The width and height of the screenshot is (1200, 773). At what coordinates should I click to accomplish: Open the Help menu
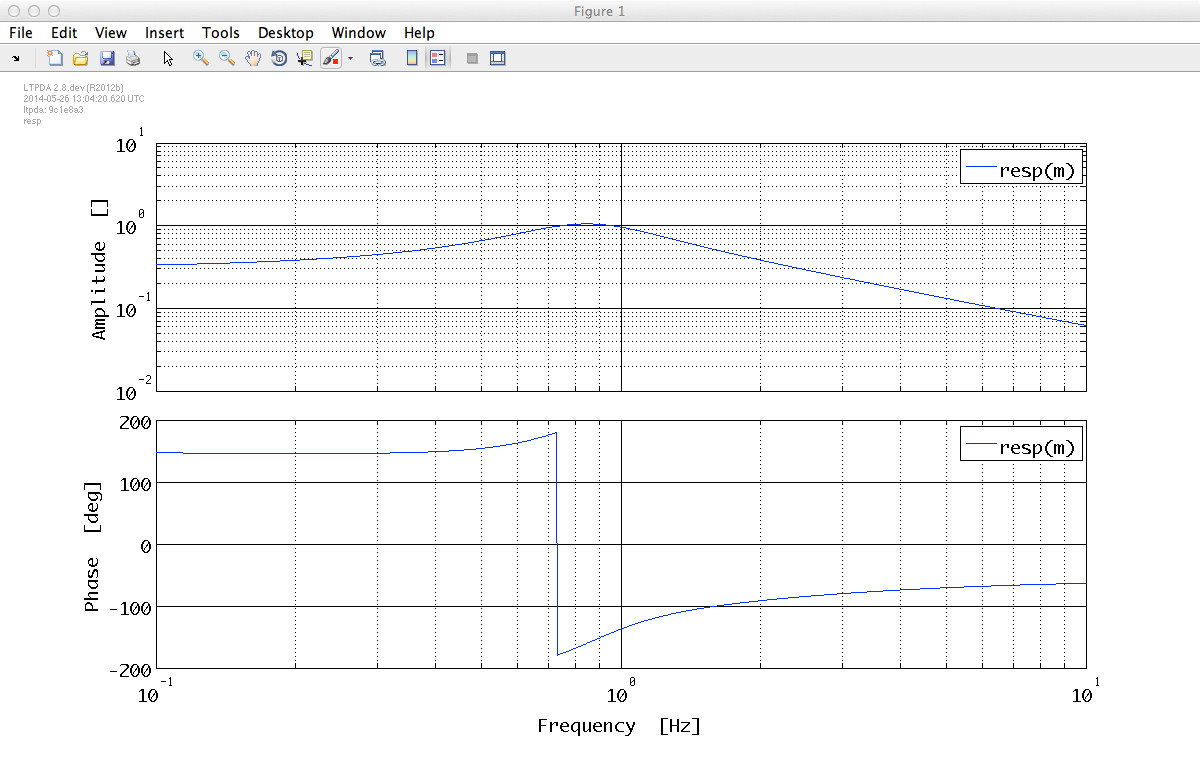419,33
